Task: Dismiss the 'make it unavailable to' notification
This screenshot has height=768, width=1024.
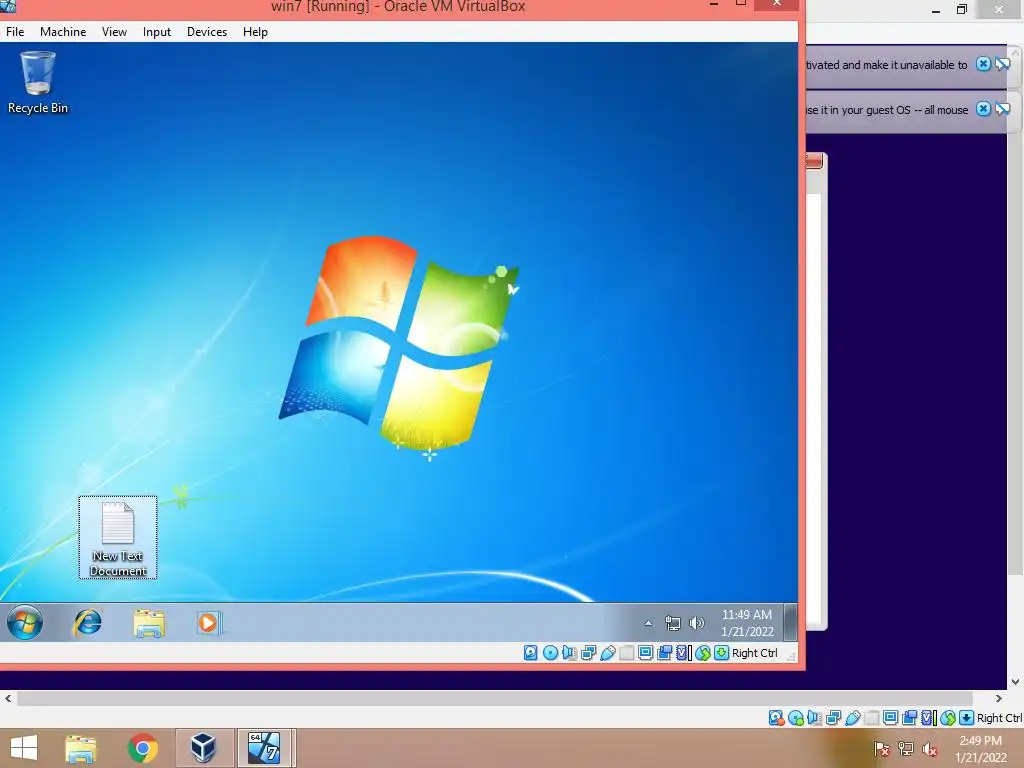Action: 983,64
